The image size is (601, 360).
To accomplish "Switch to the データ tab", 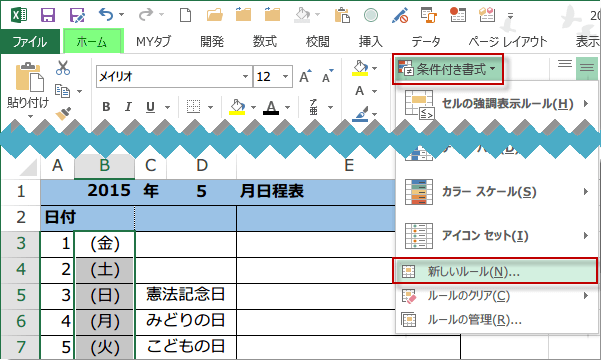I will [426, 41].
